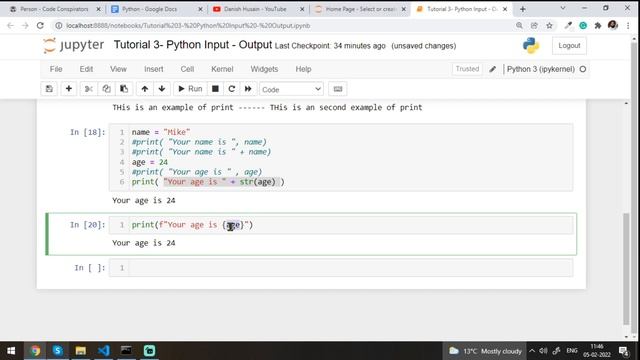Viewport: 640px width, 360px height.
Task: Click the clock showing 05-02-2022
Action: click(597, 351)
